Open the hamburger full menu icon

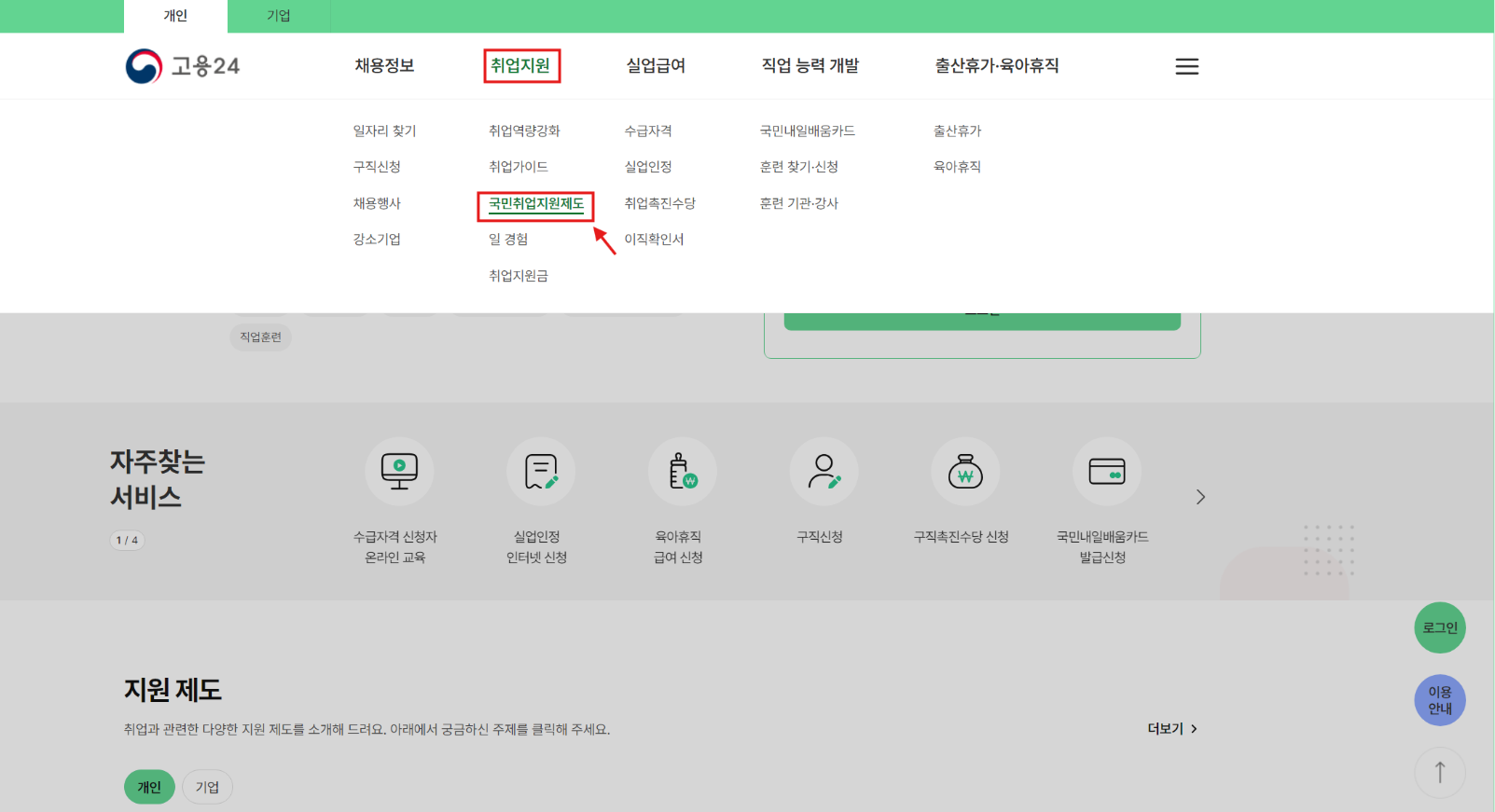[x=1186, y=66]
